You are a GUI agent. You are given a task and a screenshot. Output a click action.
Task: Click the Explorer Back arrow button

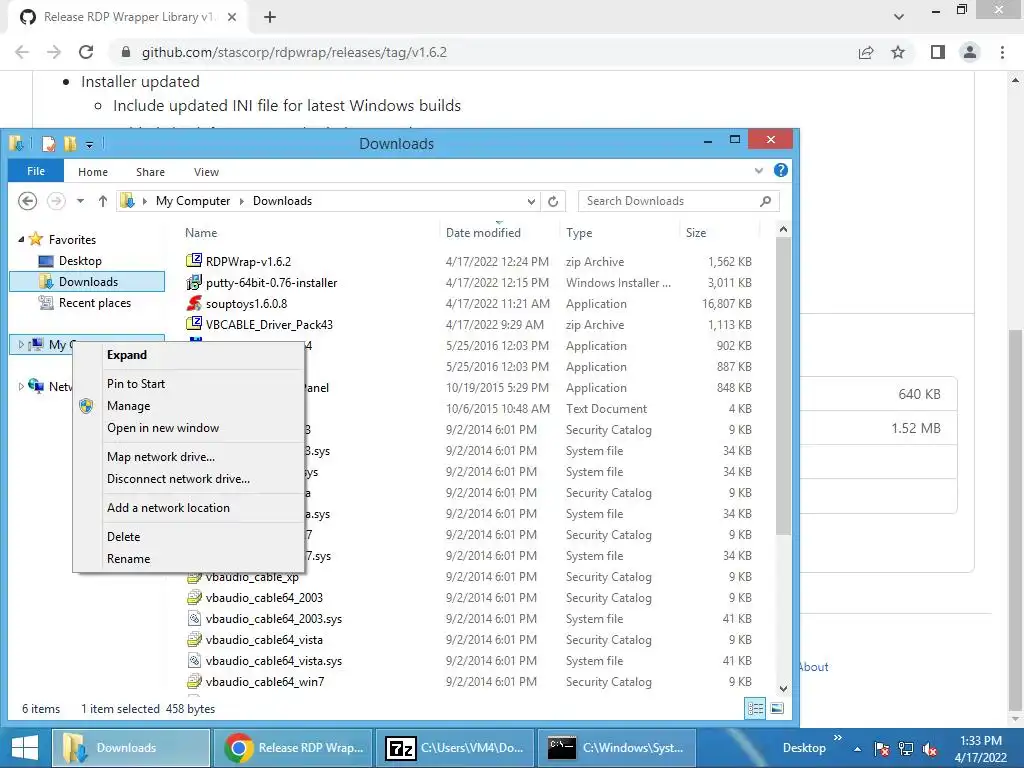click(27, 200)
